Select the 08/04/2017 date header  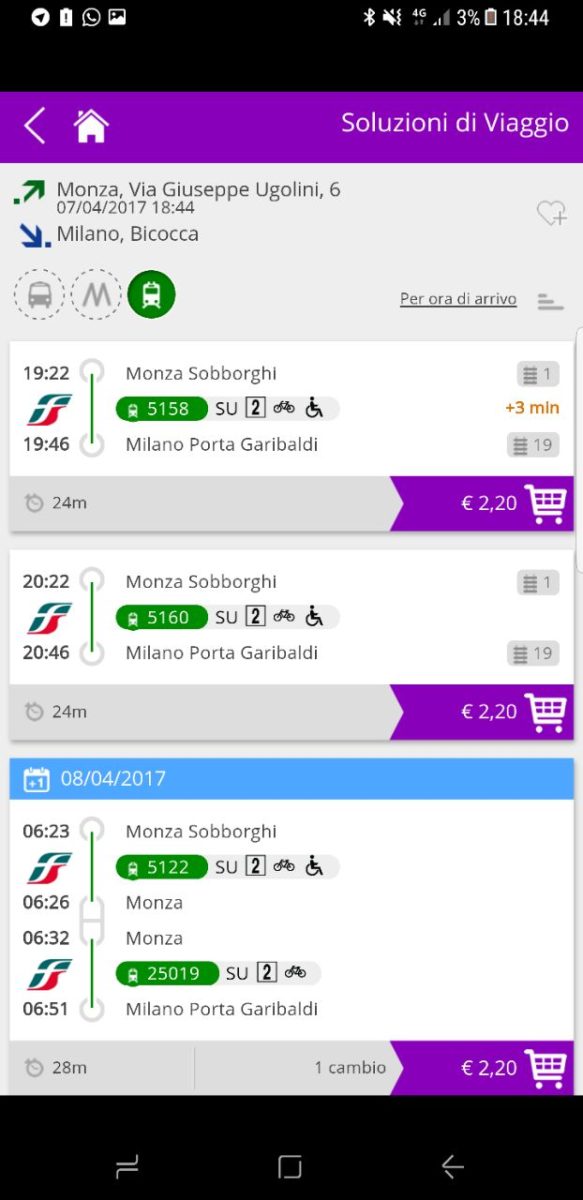[x=292, y=778]
